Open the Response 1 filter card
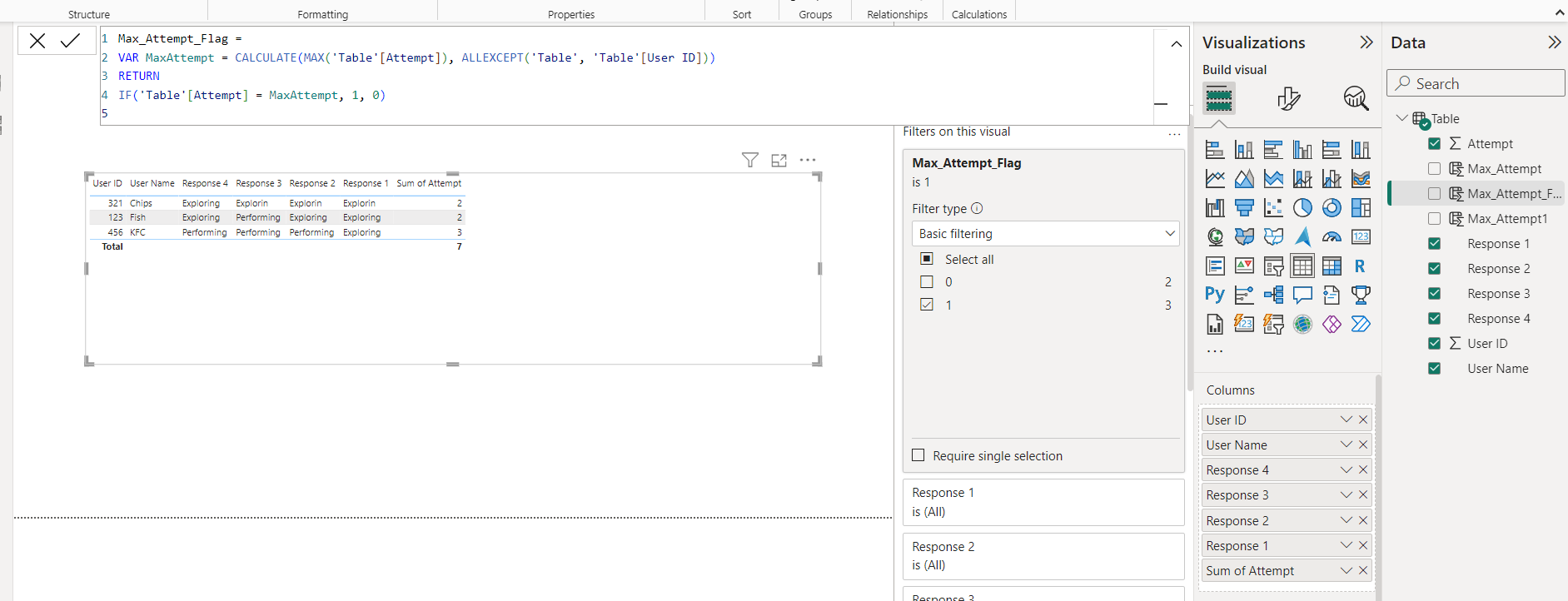The width and height of the screenshot is (1568, 601). (x=1043, y=502)
